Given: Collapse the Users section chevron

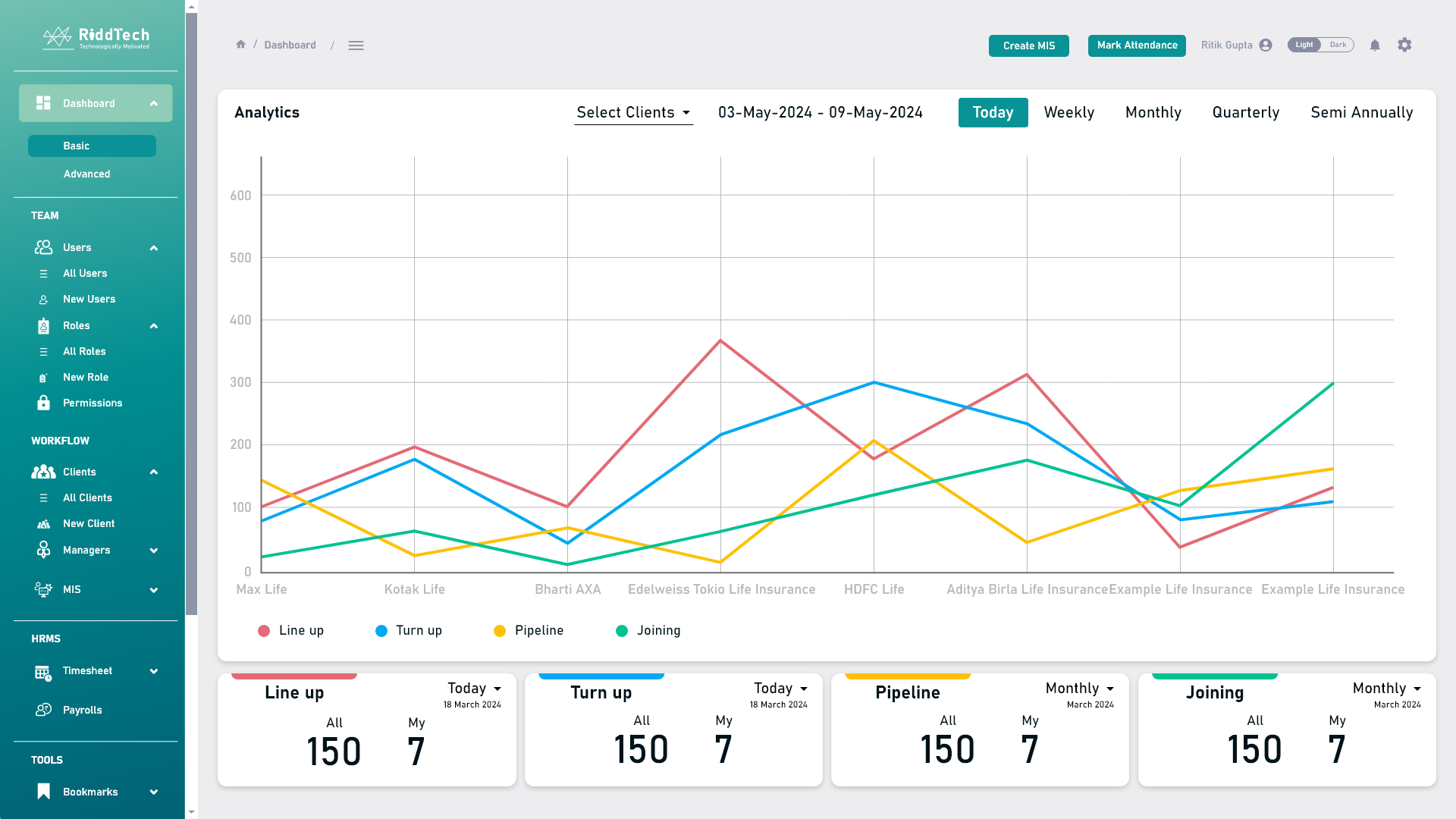Looking at the screenshot, I should [154, 248].
